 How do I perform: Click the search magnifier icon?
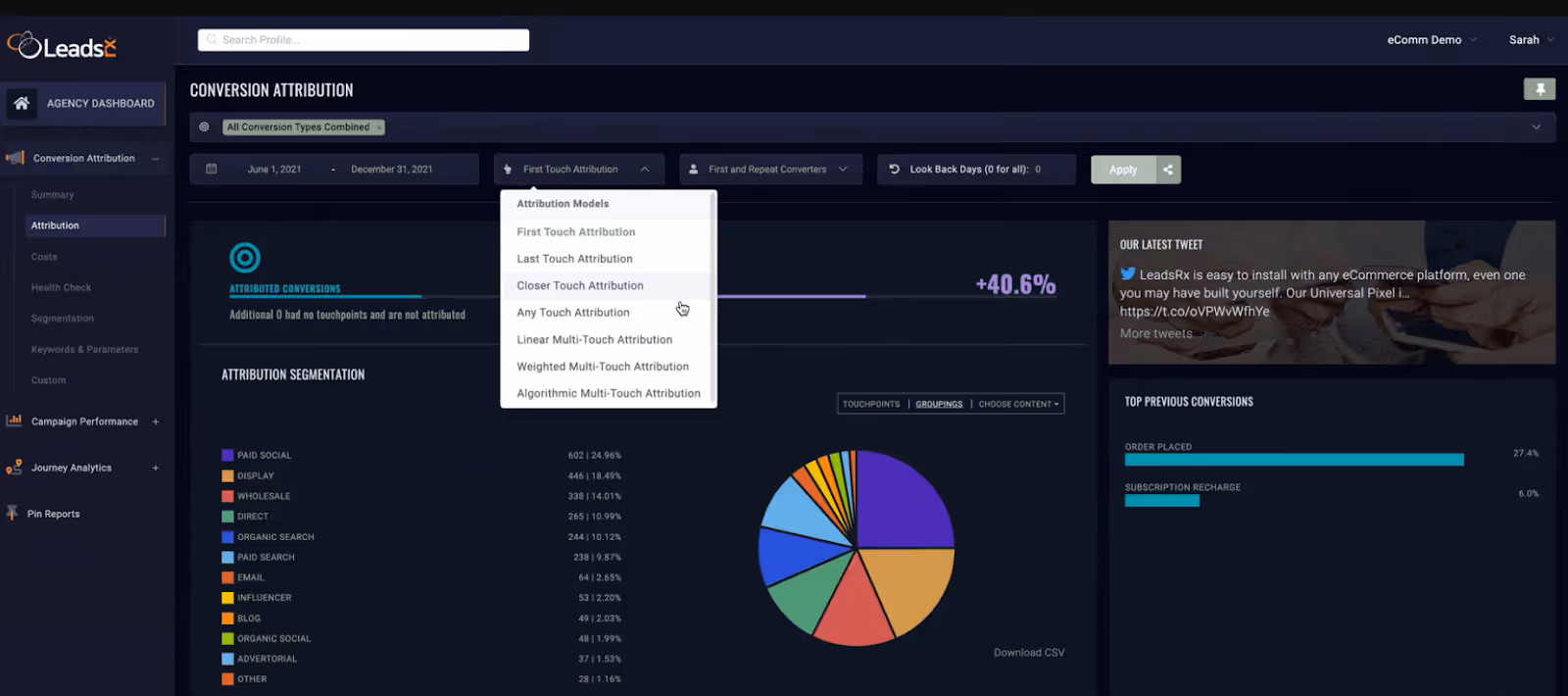pos(212,40)
